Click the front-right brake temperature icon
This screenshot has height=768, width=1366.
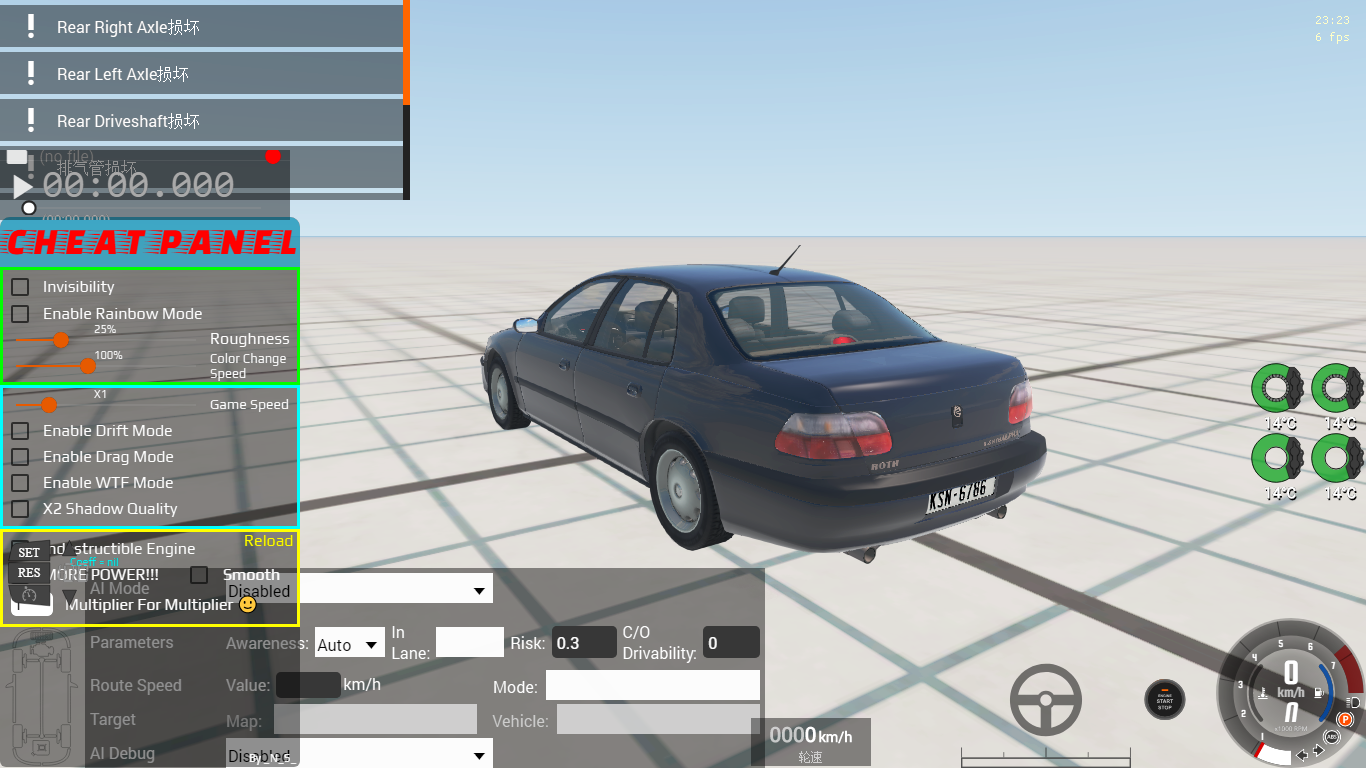(1337, 388)
